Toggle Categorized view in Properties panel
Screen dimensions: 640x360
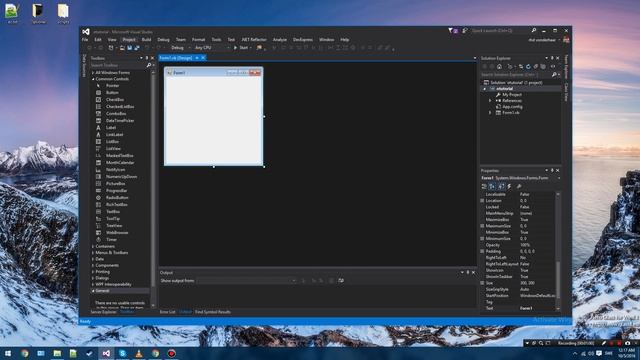tap(484, 186)
